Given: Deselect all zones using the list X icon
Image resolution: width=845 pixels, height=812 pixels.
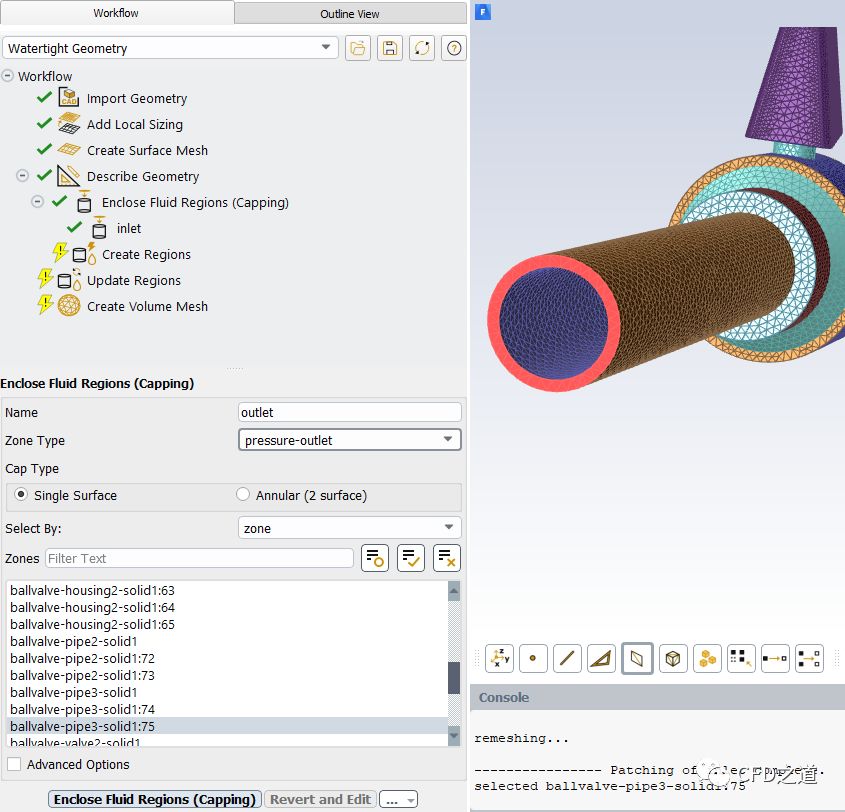Looking at the screenshot, I should (446, 558).
